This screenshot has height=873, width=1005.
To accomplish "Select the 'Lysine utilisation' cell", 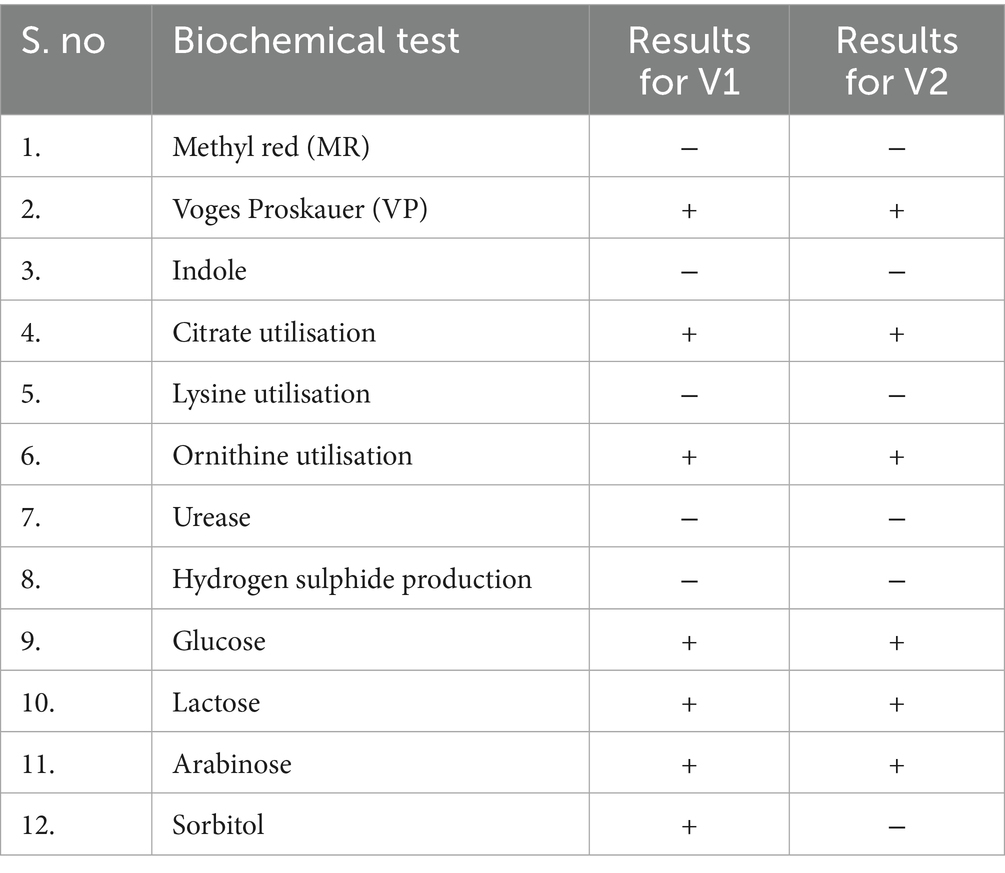I will 271,394.
